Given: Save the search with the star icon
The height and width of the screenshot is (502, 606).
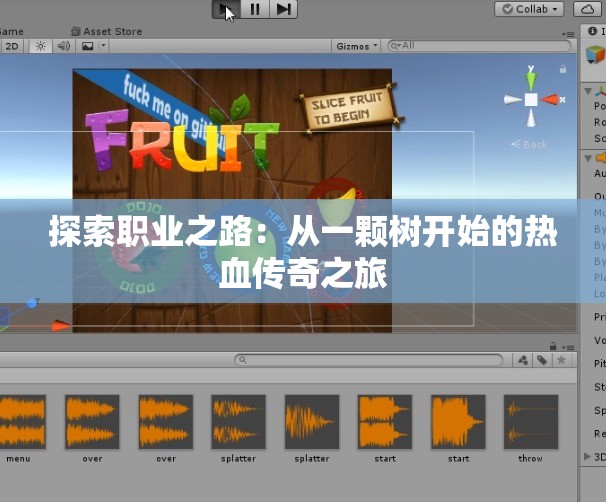Looking at the screenshot, I should tap(562, 360).
